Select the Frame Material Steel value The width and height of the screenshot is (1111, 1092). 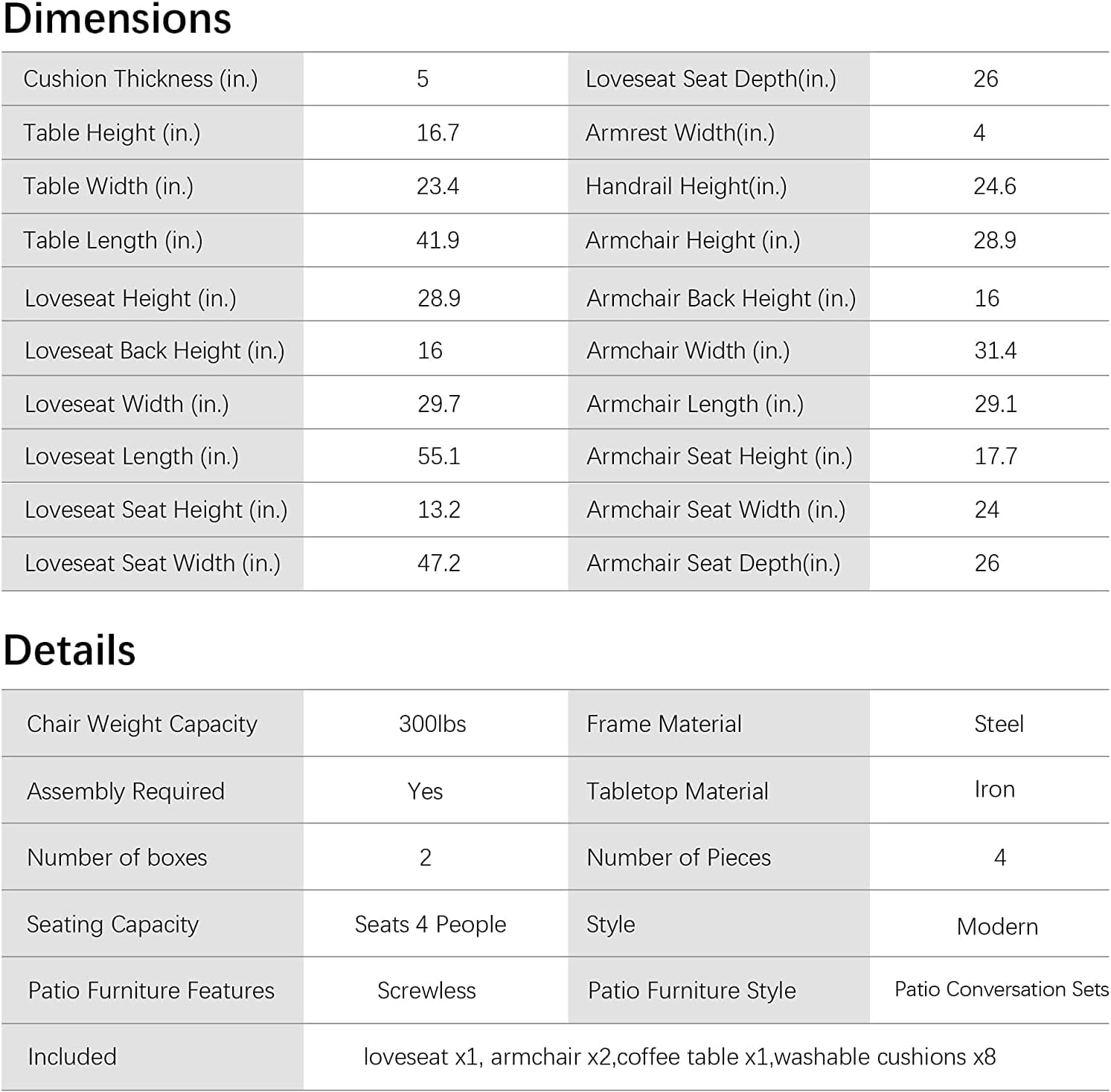999,724
